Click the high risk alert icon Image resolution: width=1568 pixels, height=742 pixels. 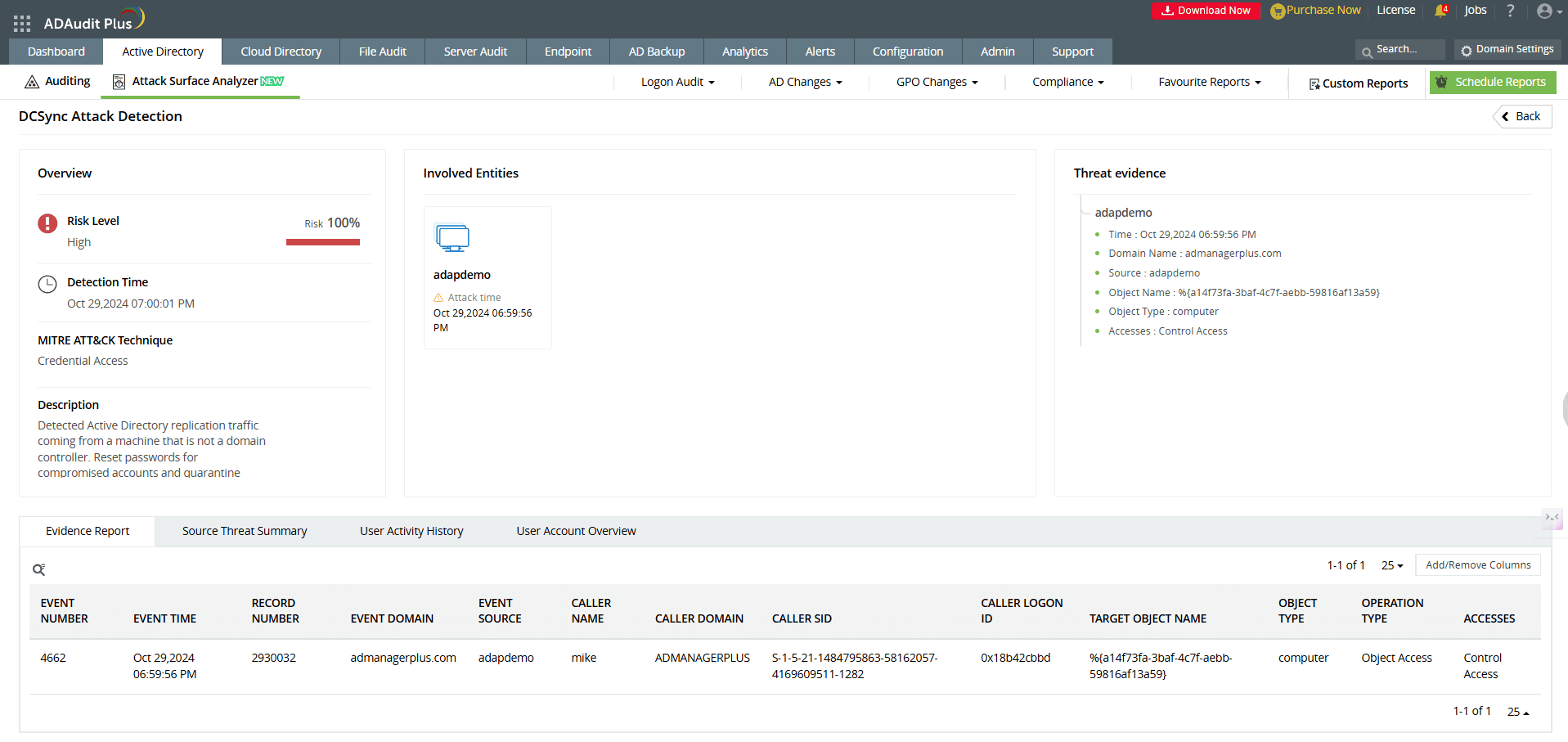tap(47, 223)
